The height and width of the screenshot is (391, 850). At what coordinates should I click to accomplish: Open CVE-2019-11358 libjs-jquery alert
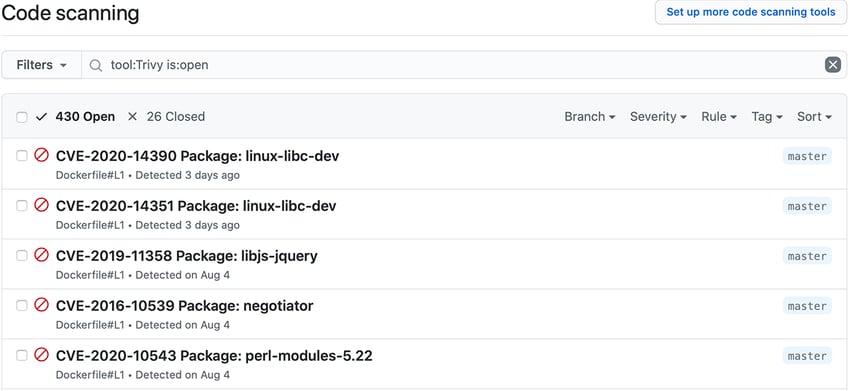click(187, 256)
